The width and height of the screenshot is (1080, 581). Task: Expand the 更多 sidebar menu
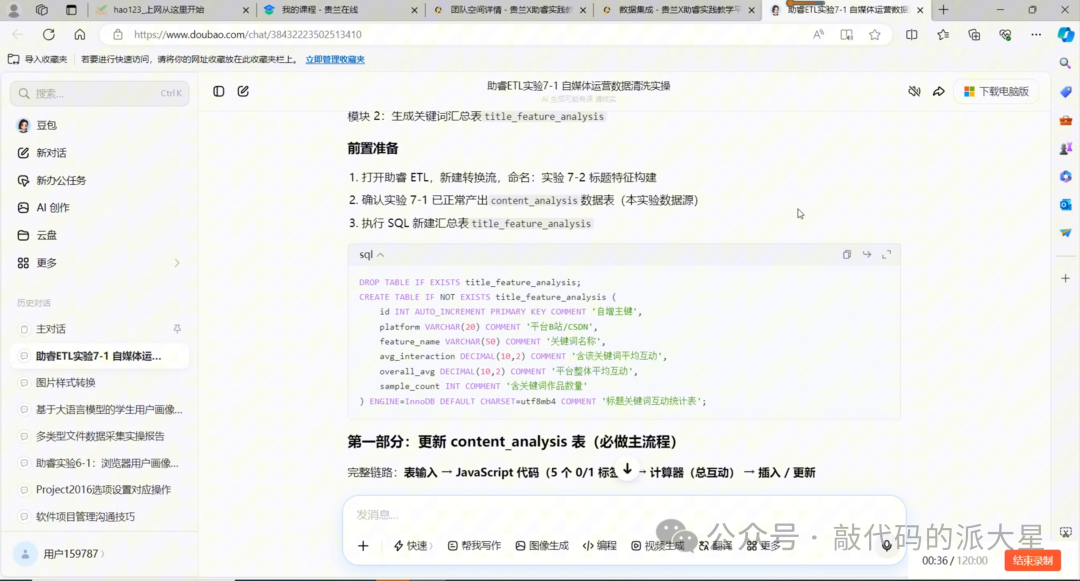(x=99, y=262)
